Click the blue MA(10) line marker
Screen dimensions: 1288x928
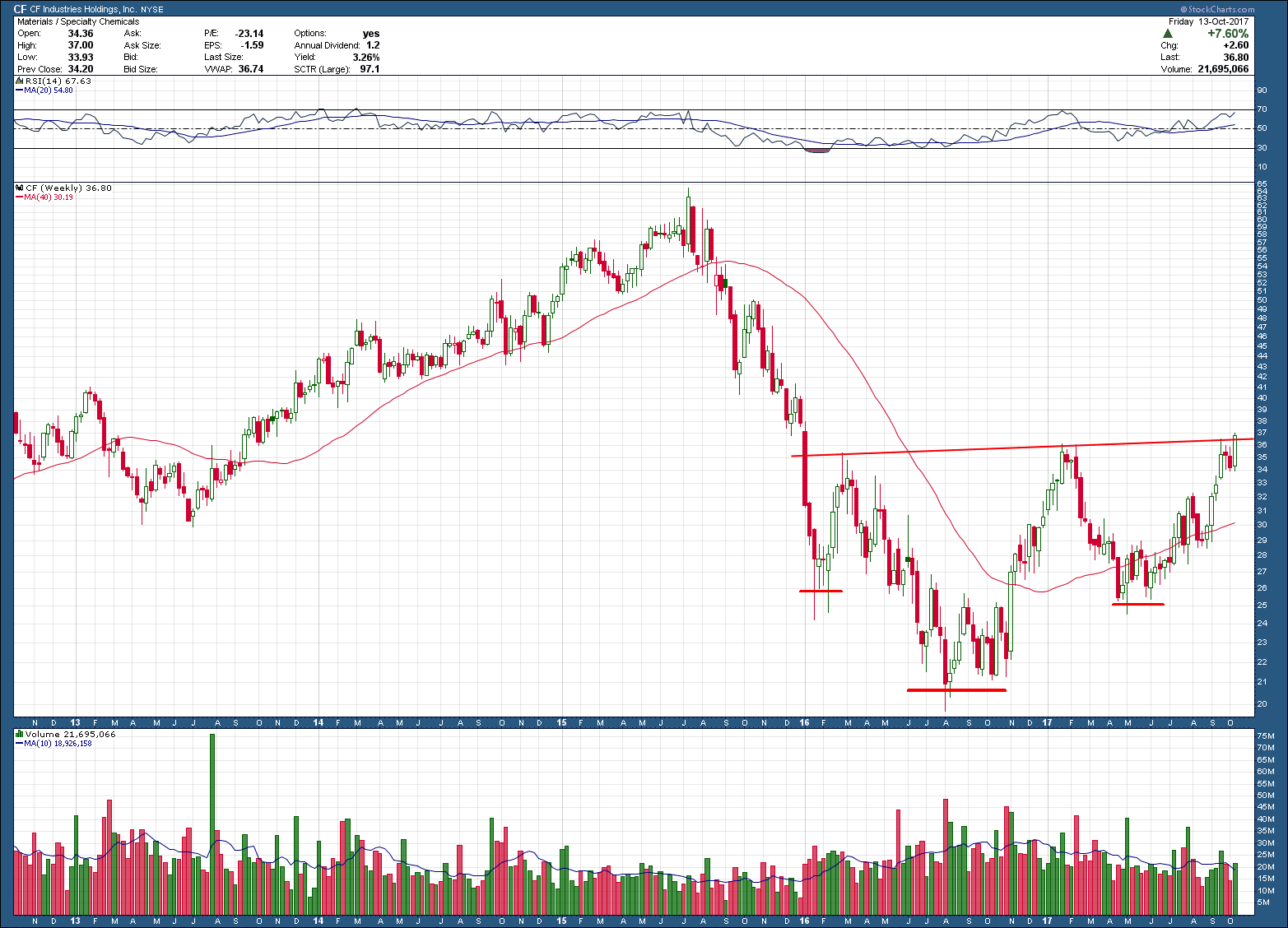(20, 743)
